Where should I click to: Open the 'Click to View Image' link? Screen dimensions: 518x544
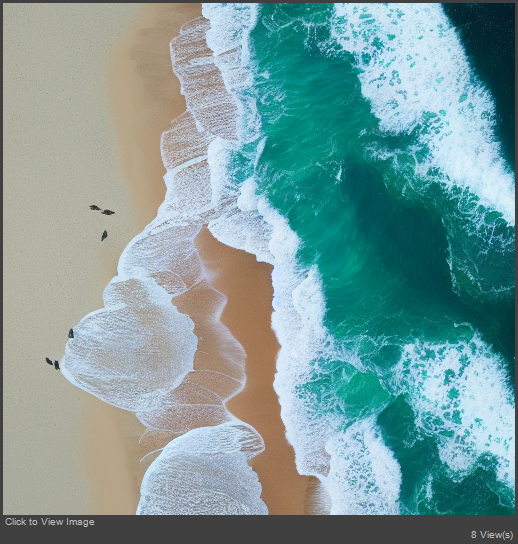50,522
